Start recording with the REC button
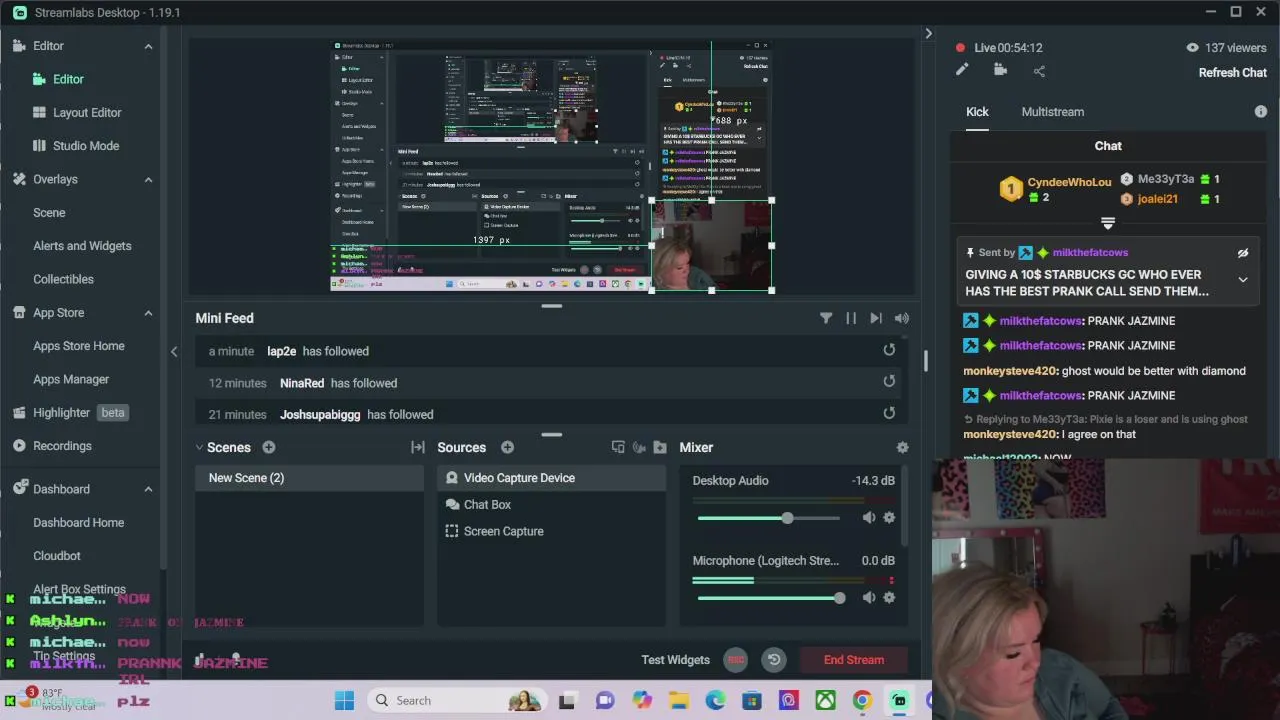Image resolution: width=1280 pixels, height=720 pixels. [x=736, y=660]
